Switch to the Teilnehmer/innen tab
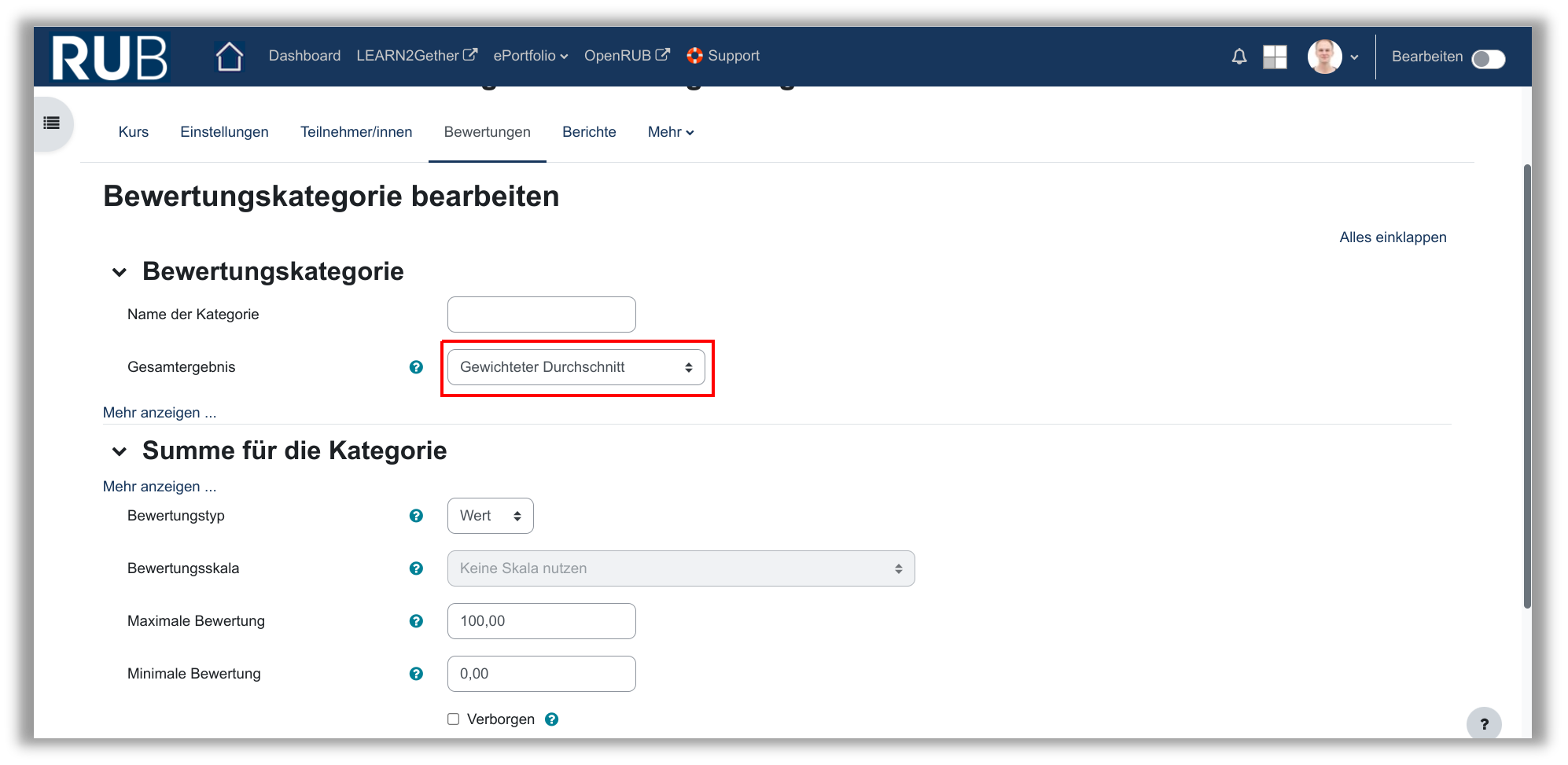Screen dimensions: 1568x765 (x=356, y=132)
